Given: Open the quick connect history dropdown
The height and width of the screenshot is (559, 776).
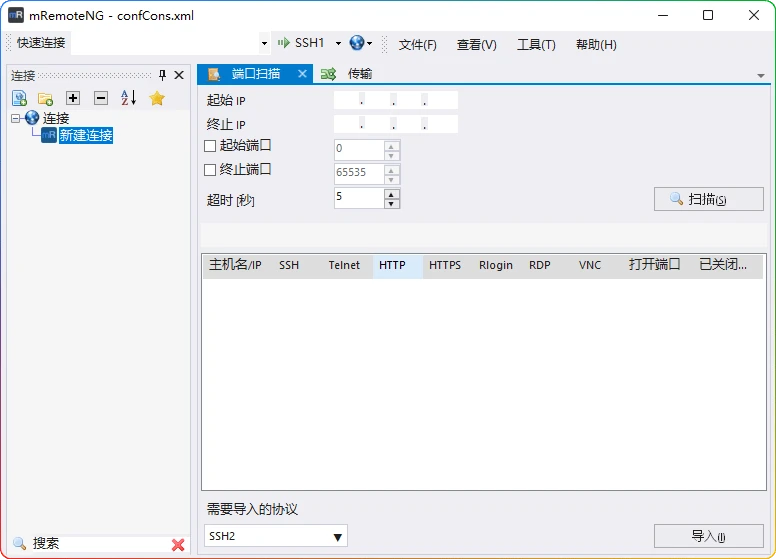Looking at the screenshot, I should click(264, 44).
